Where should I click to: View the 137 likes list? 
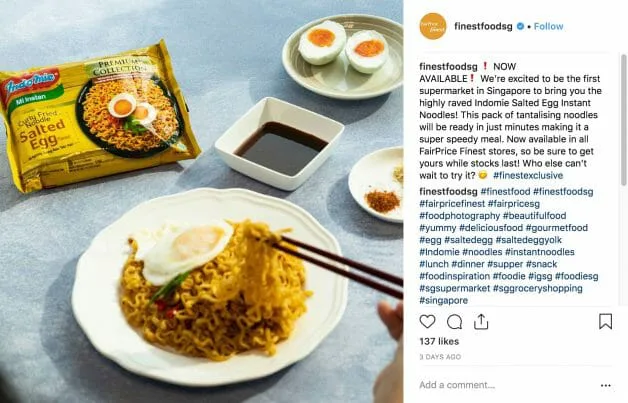coord(439,341)
